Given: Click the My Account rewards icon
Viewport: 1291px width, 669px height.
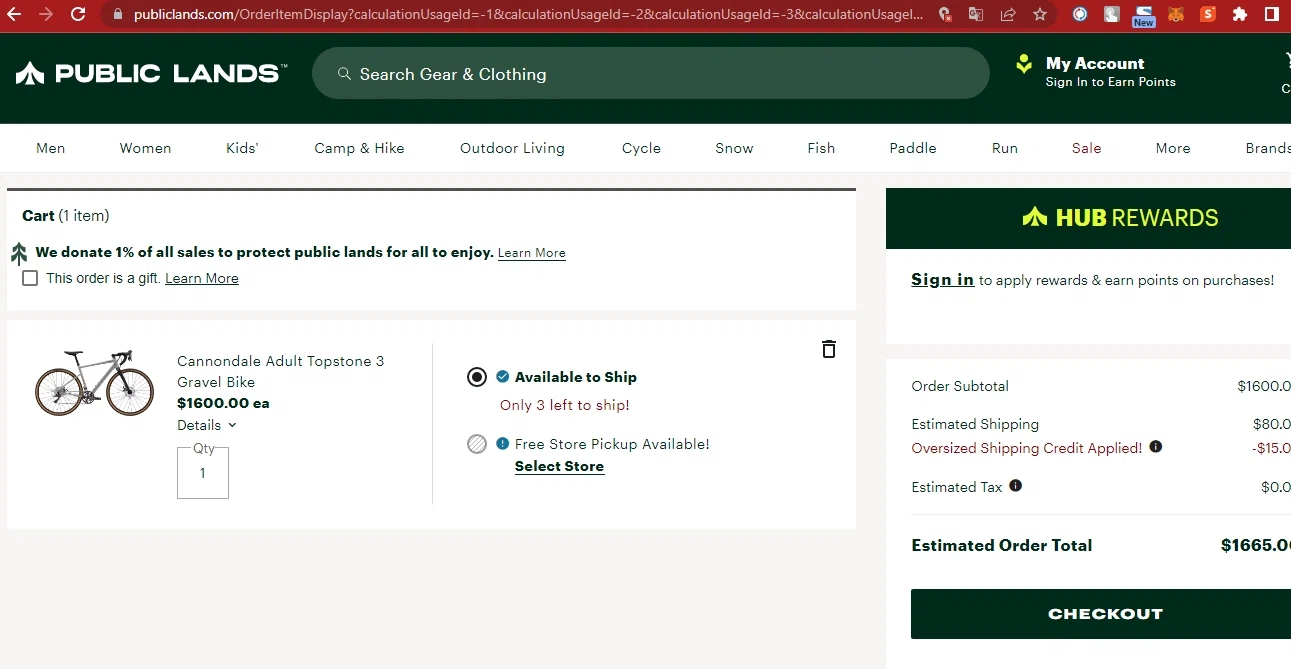Looking at the screenshot, I should [x=1024, y=65].
